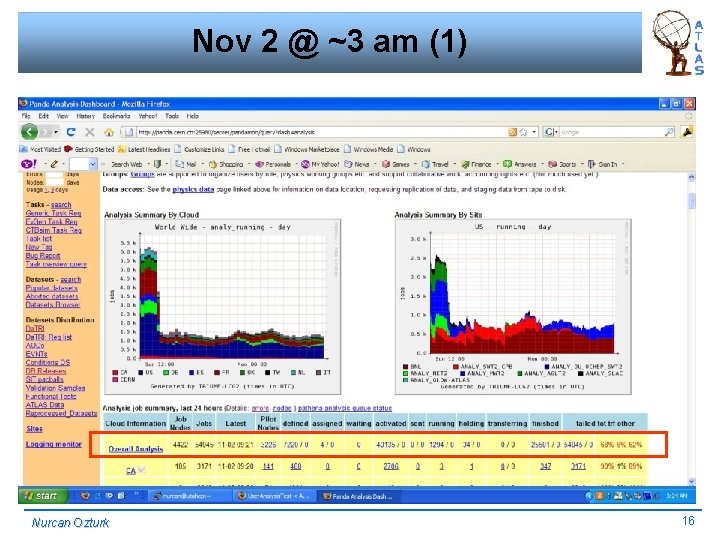Screen dimensions: 720x540
Task: Click the Analysis Summary By Cloud chart
Action: point(222,306)
